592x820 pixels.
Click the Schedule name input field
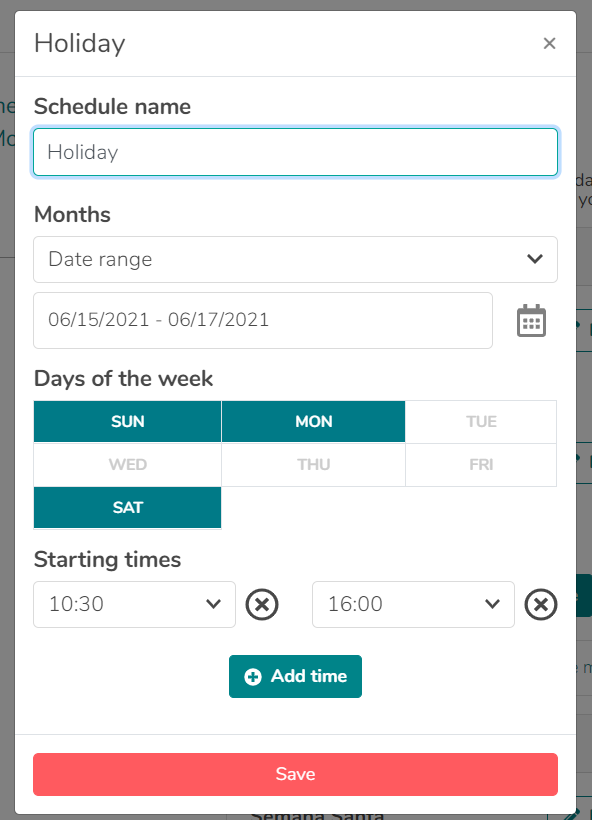295,151
